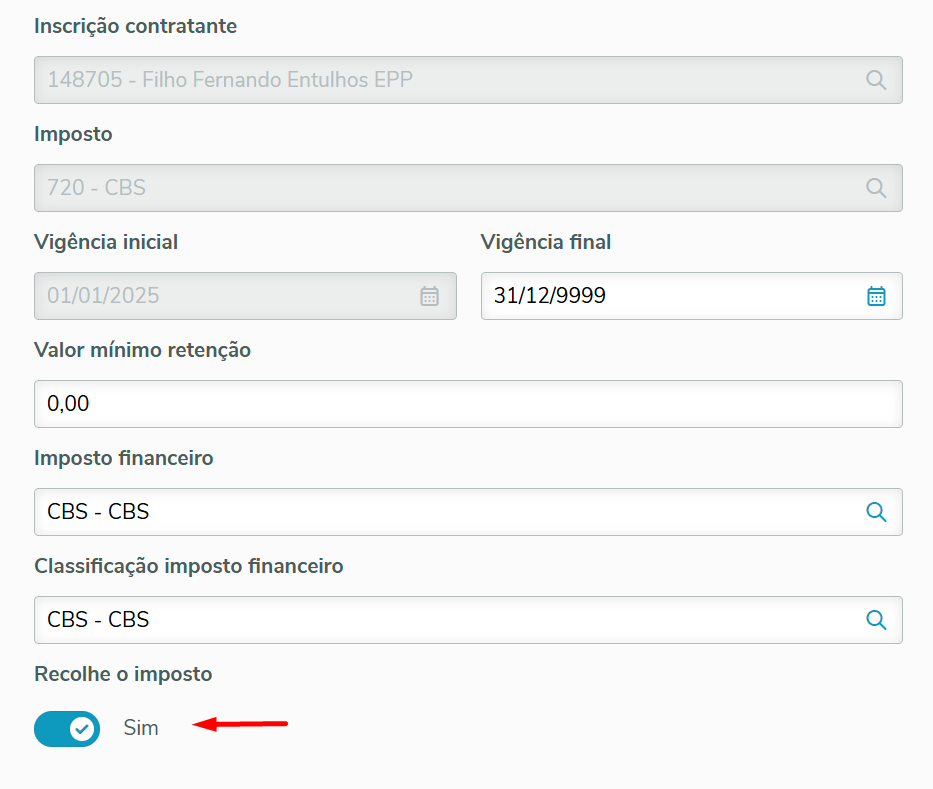Click the "Sim" text beside the switch
Viewport: 933px width, 789px height.
tap(141, 728)
